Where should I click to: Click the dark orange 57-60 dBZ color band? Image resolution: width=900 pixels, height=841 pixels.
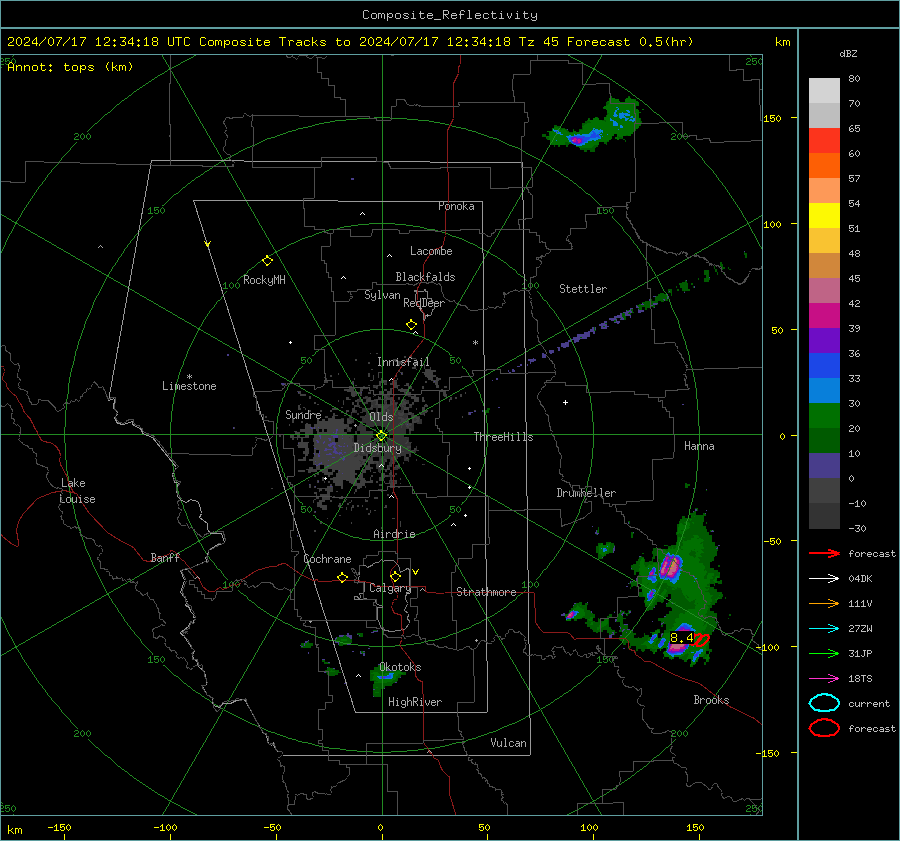(824, 166)
